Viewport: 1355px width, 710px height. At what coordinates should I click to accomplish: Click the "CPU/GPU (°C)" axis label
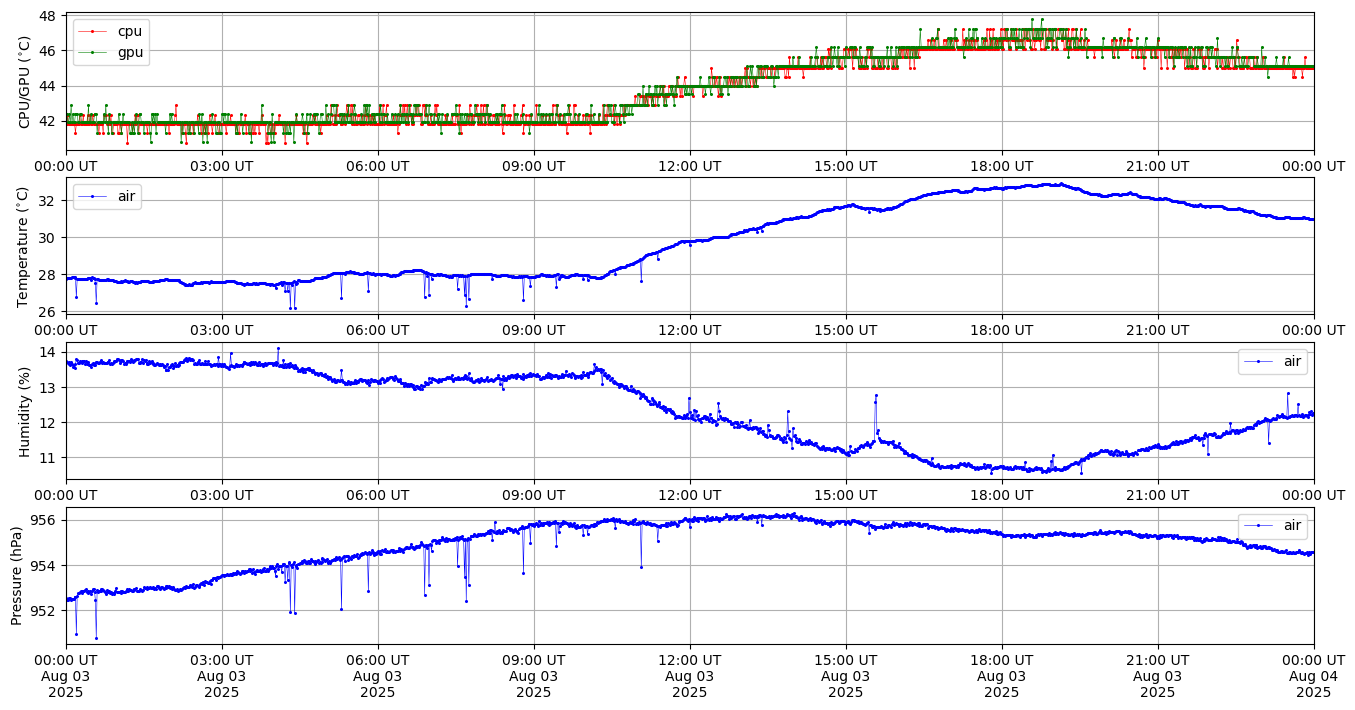pyautogui.click(x=25, y=81)
